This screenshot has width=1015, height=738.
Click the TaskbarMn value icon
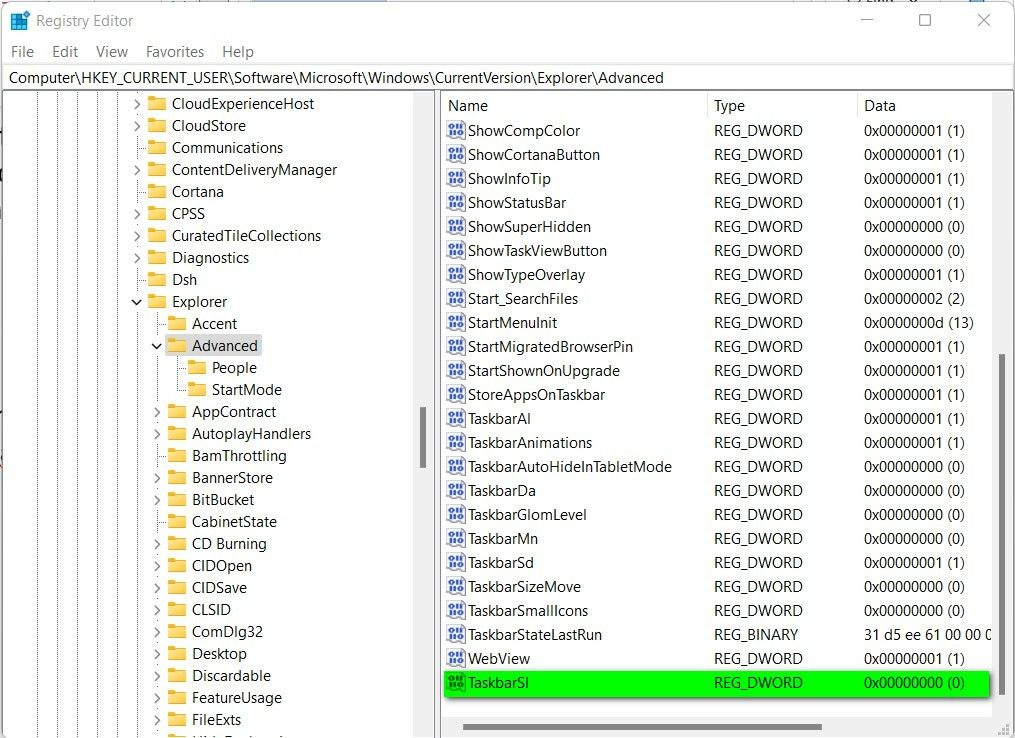(x=456, y=538)
